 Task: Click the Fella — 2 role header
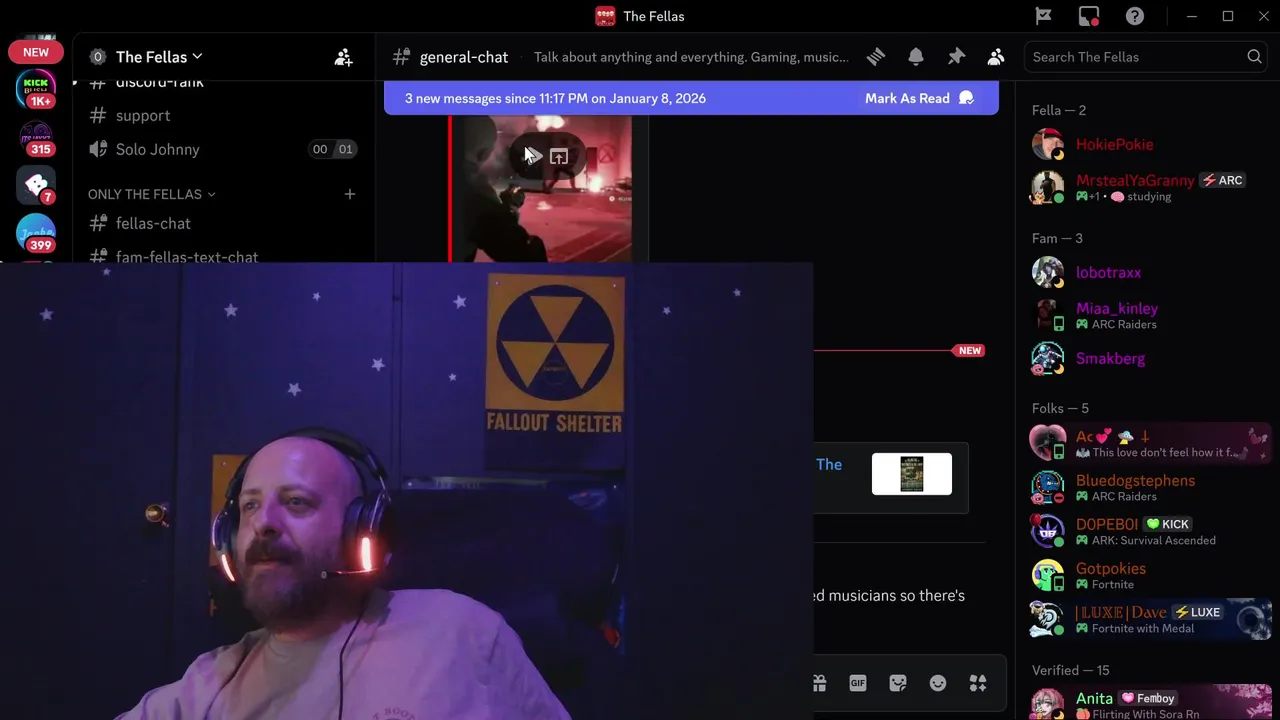1059,110
